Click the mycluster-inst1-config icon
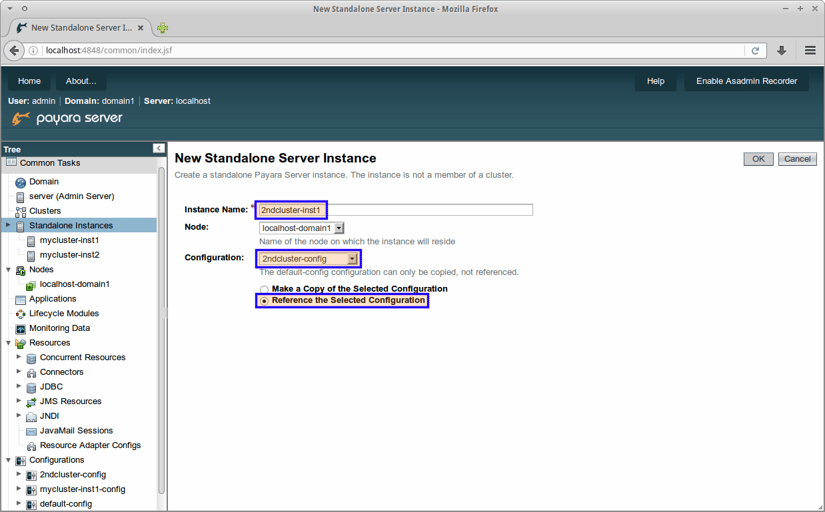Screen dimensions: 825x512 [x=31, y=490]
